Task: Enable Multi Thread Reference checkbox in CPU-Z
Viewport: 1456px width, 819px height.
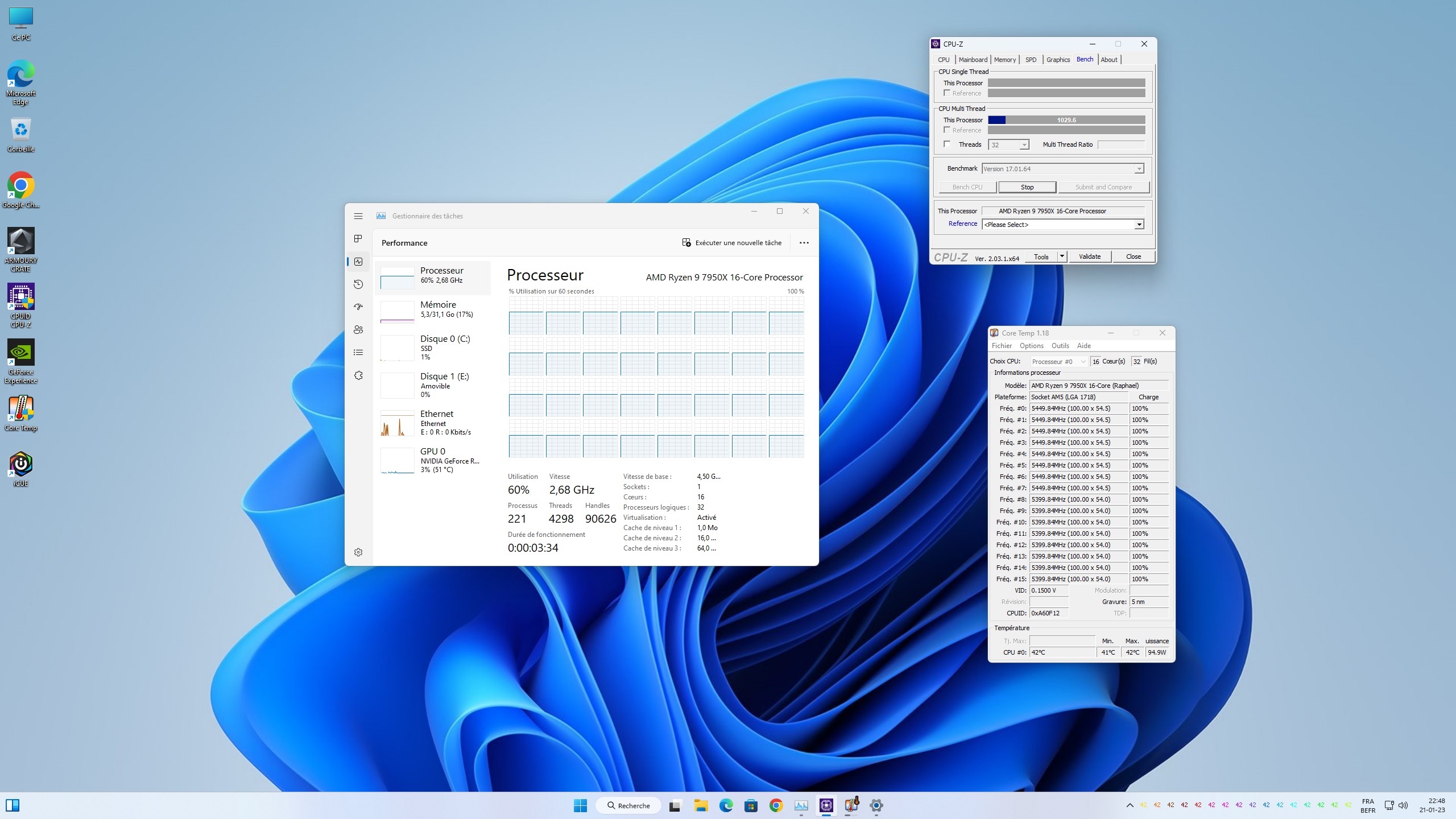Action: coord(947,130)
